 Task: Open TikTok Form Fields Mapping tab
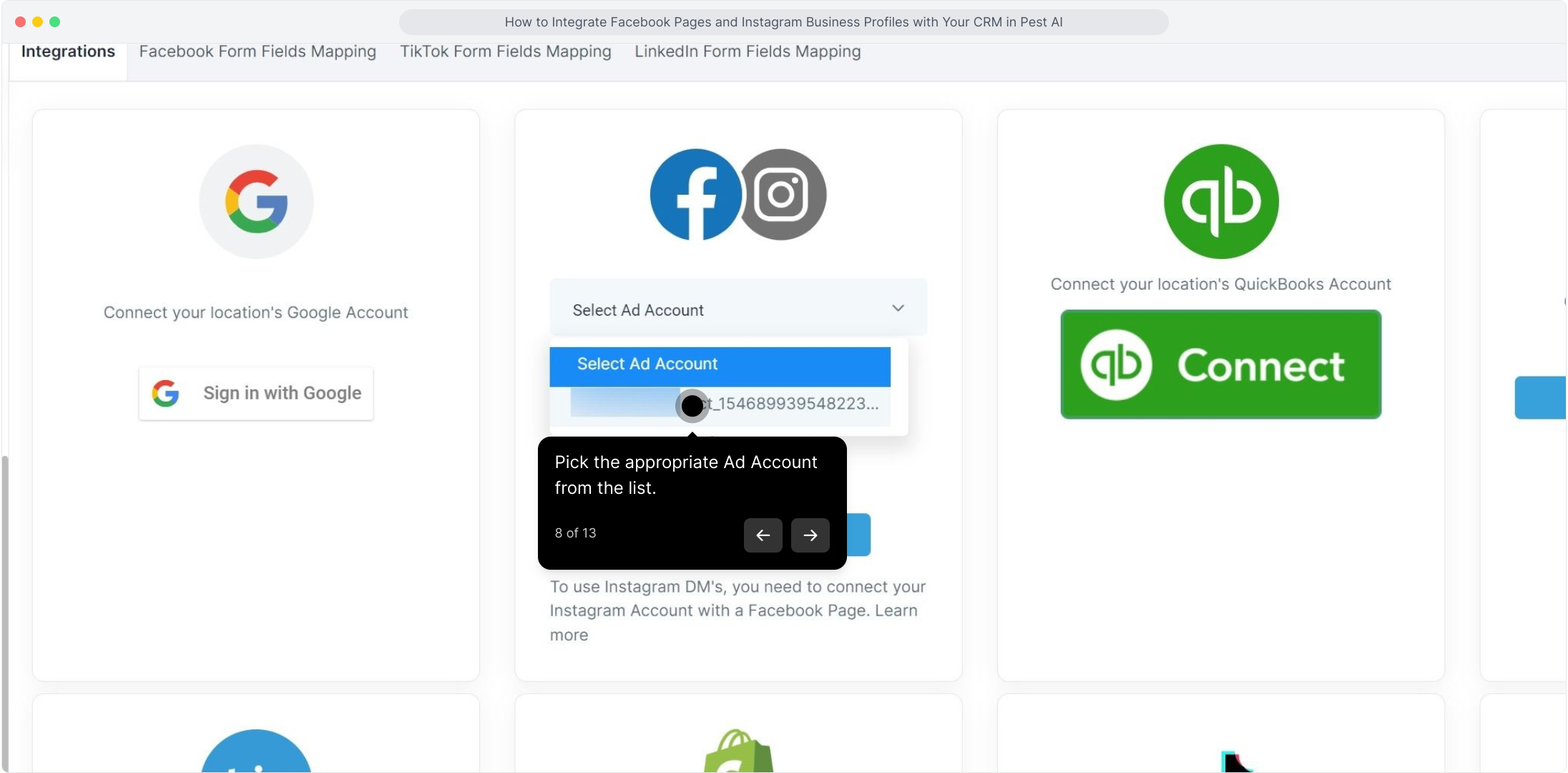[x=505, y=52]
